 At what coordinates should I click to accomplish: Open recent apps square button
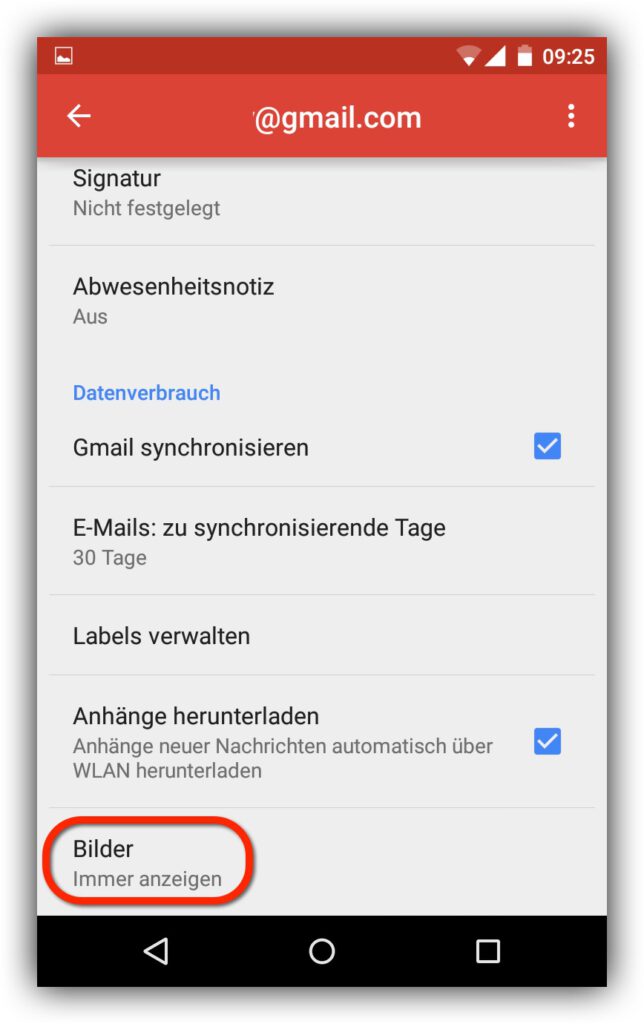pyautogui.click(x=488, y=951)
